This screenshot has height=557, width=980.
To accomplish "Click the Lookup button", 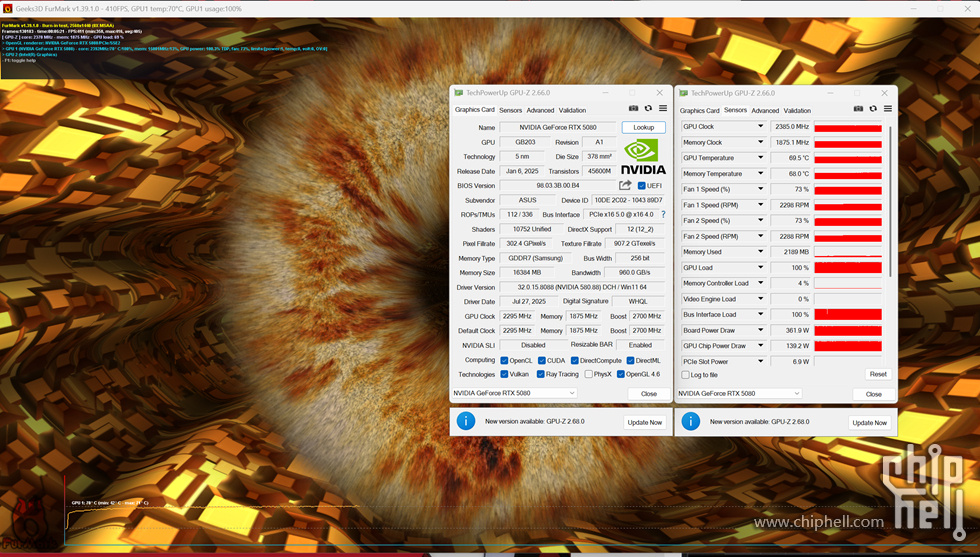I will [x=644, y=127].
